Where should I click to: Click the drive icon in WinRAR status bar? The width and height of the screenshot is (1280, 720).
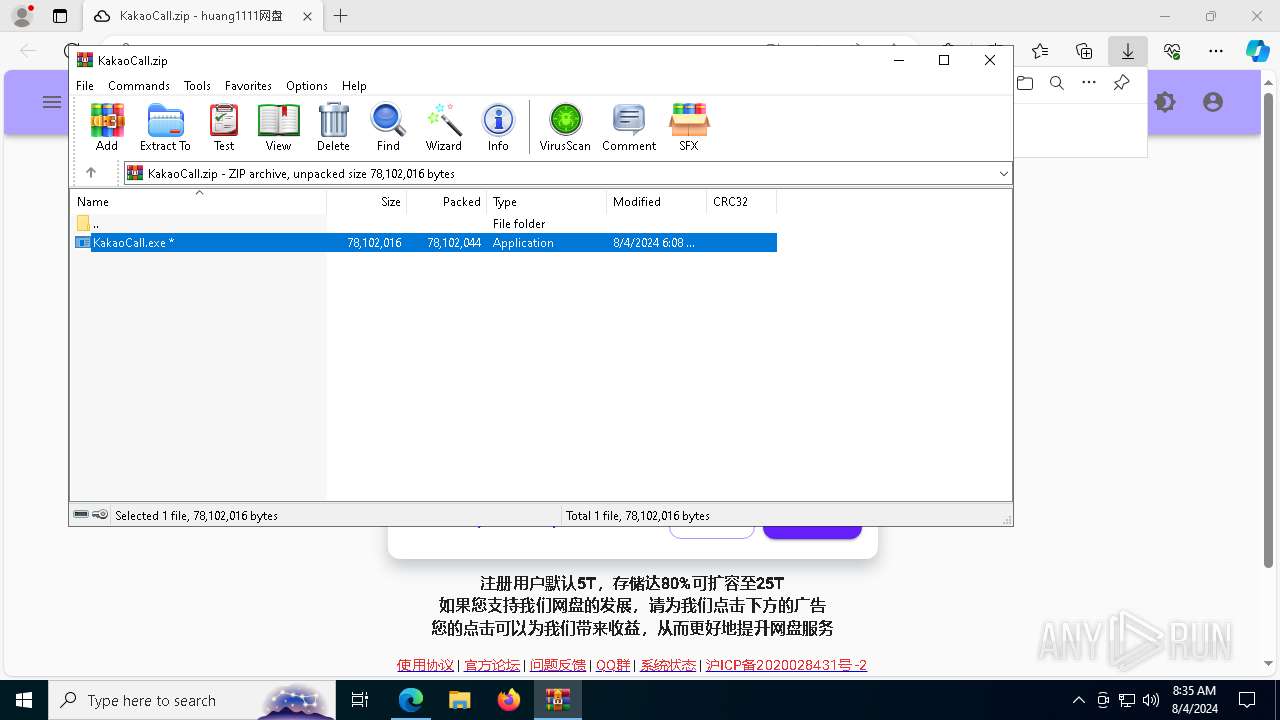click(x=81, y=515)
